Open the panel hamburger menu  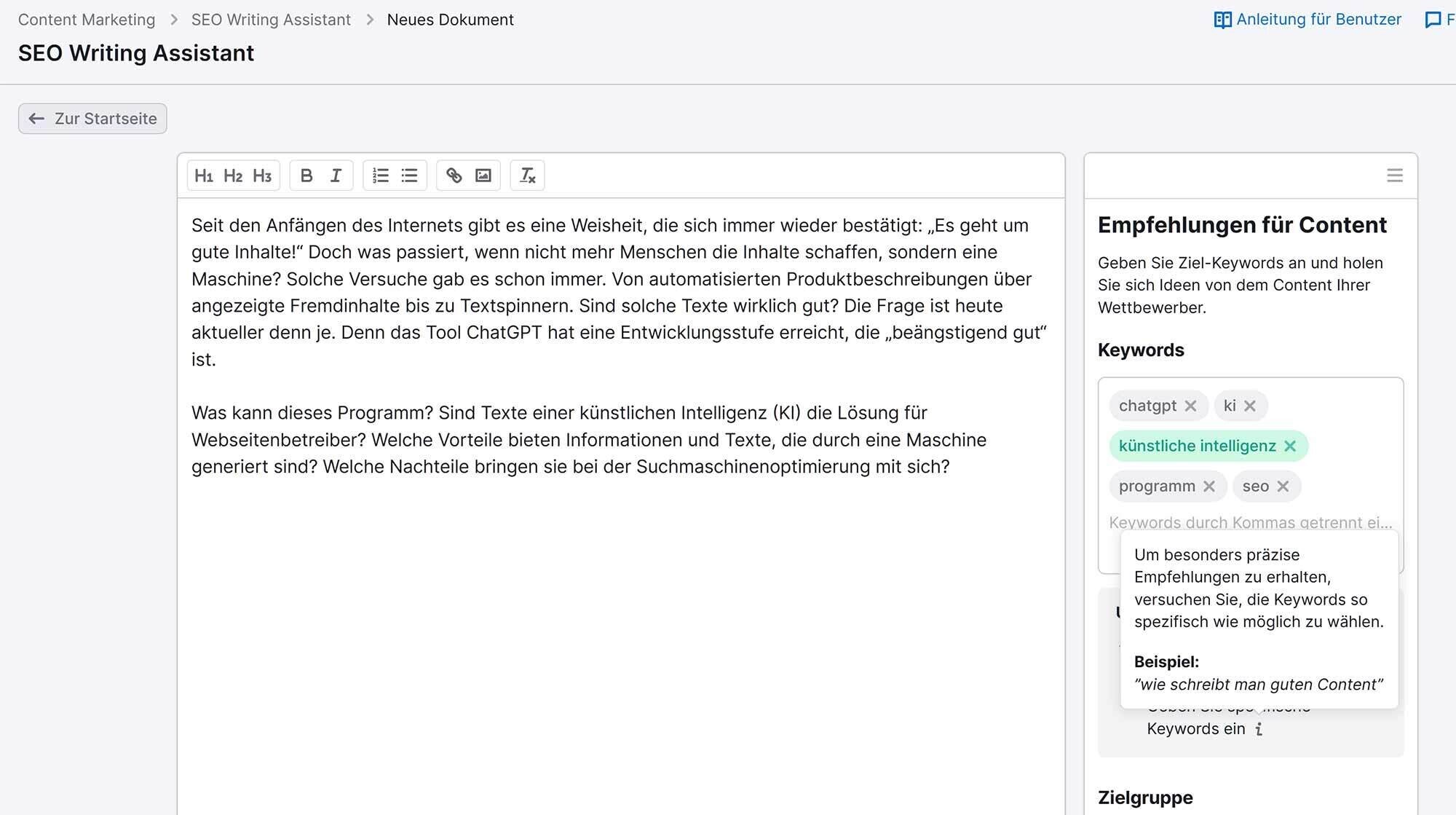click(x=1395, y=175)
